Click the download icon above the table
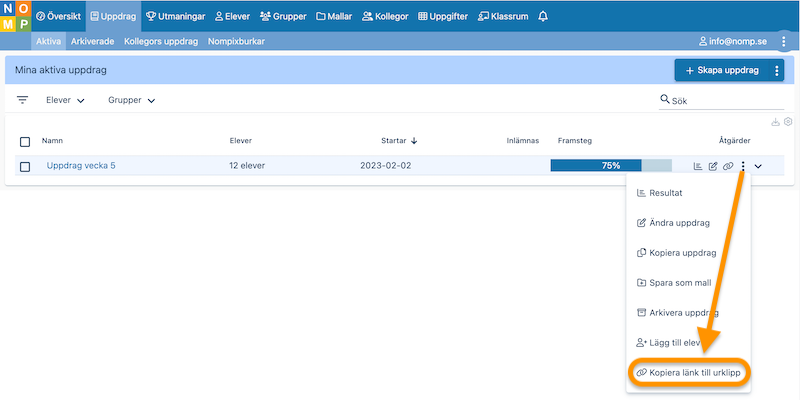 (775, 122)
